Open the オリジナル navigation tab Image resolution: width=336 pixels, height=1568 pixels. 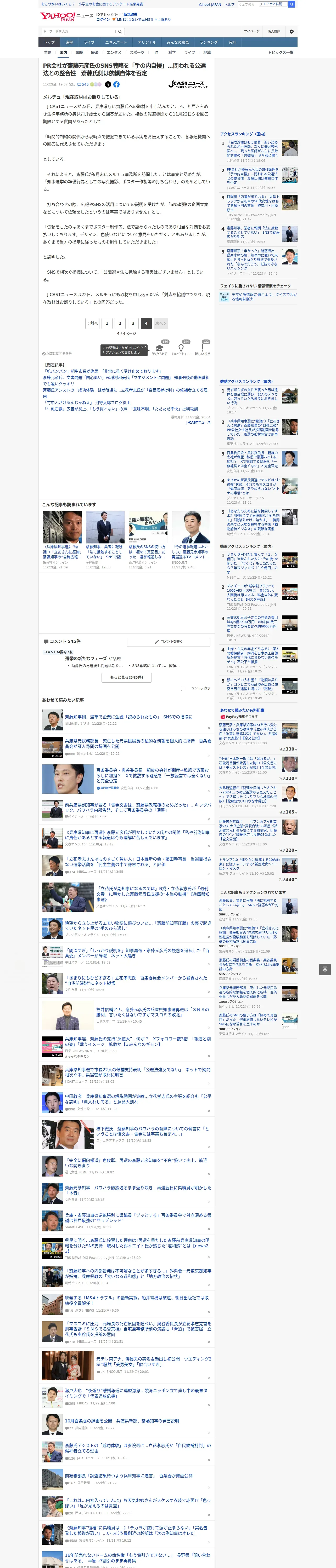tap(147, 42)
